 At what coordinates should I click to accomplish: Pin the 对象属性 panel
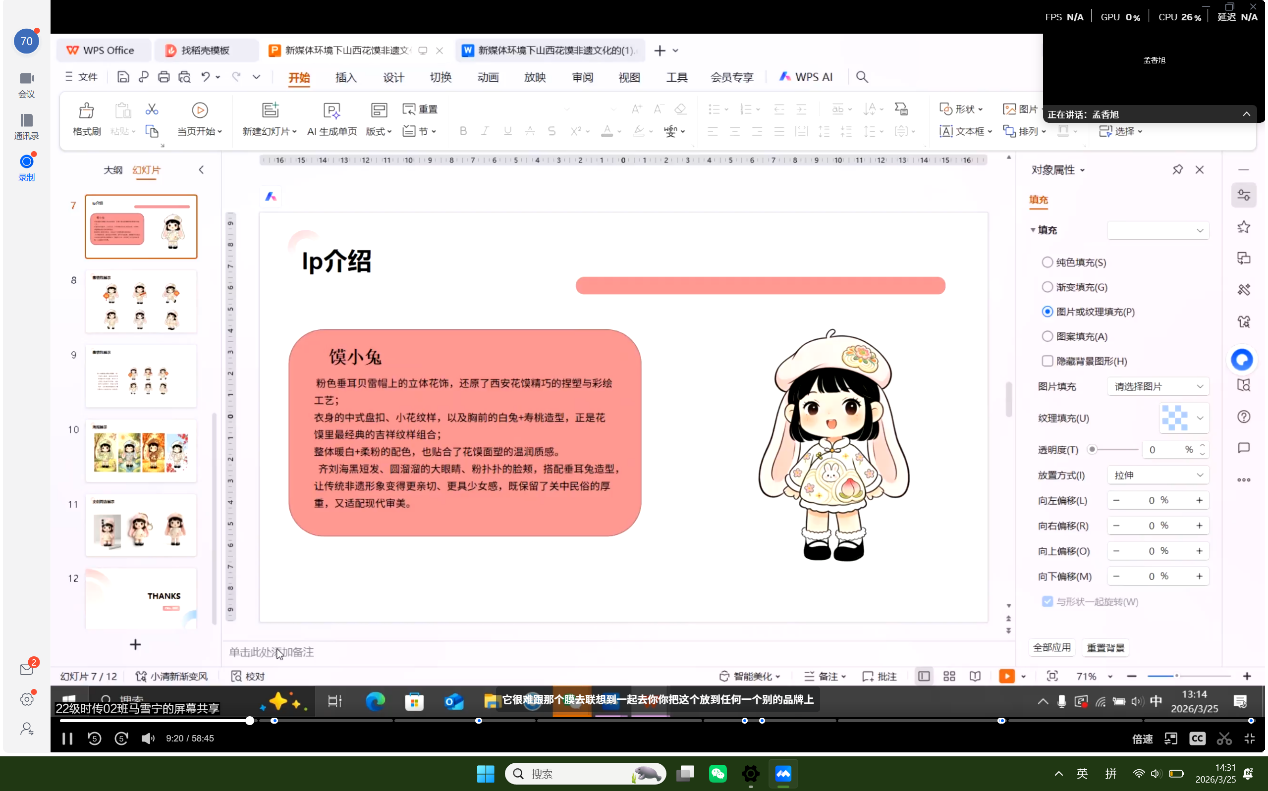click(1177, 170)
